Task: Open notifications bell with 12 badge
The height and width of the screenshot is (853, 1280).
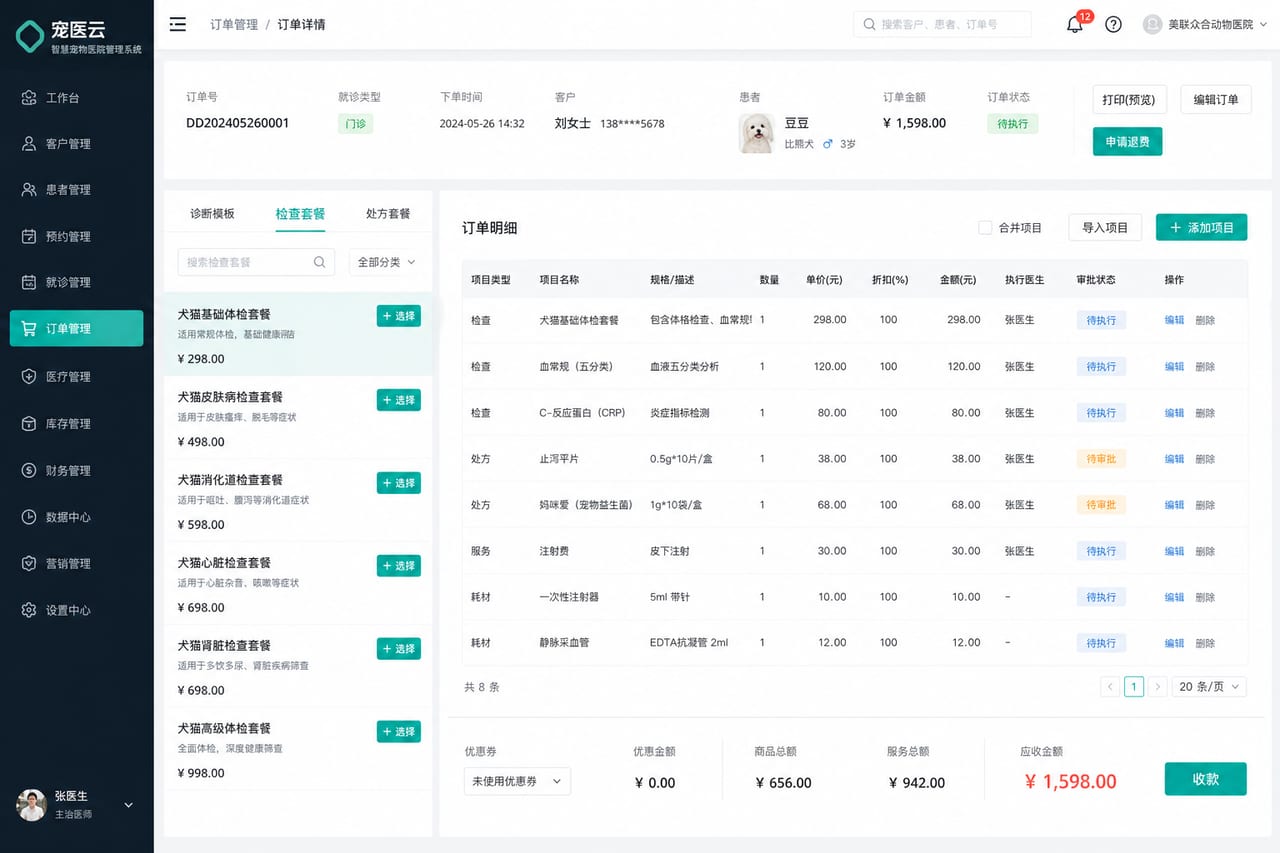Action: 1076,24
